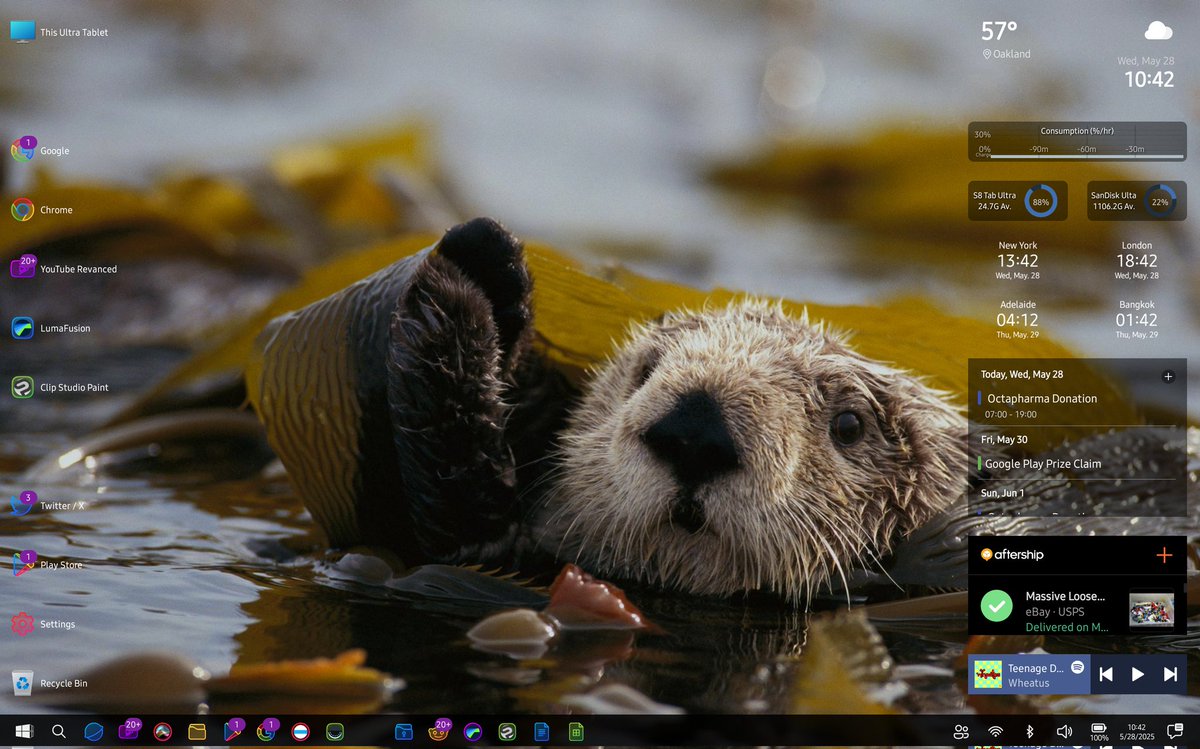Open This Ultra Tablet desktop icon
This screenshot has height=749, width=1200.
point(59,32)
